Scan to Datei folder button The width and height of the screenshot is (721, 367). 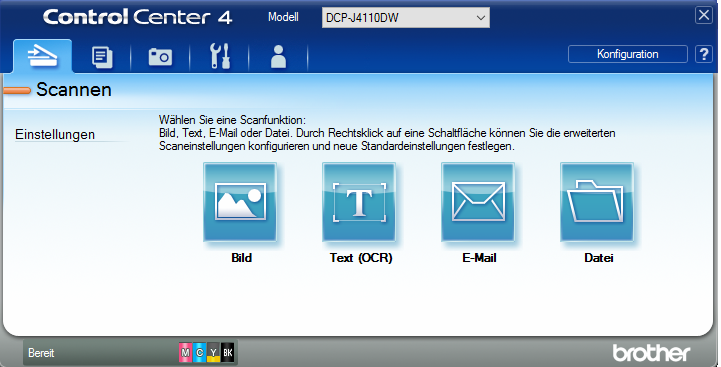[597, 202]
